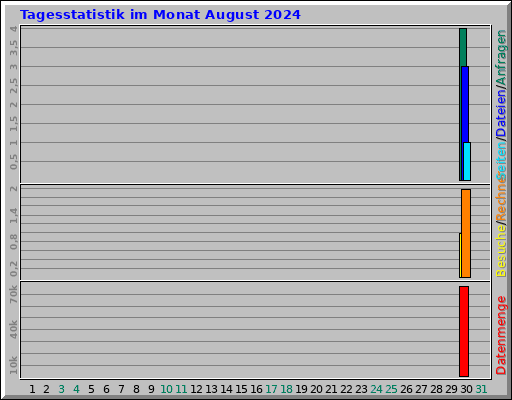Select the Anfragen legend label
Viewport: 512px width, 400px height.
(x=501, y=57)
